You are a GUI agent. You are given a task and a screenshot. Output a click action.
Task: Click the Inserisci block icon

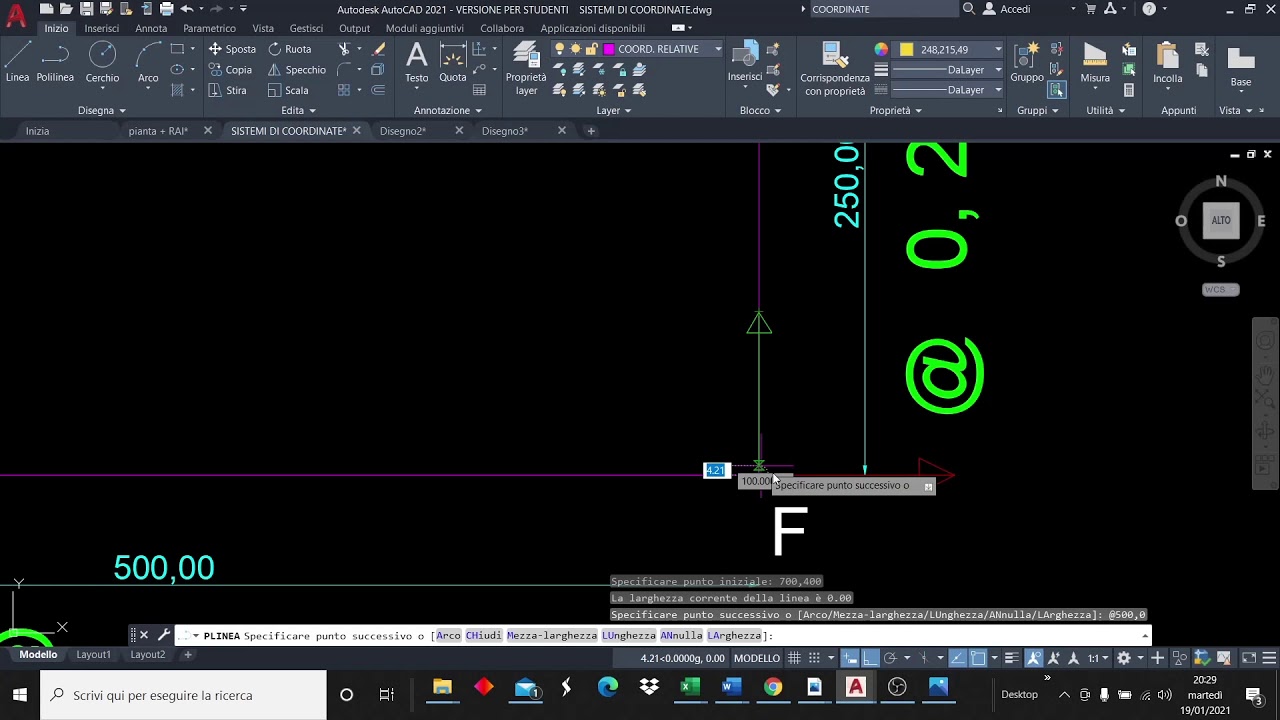[745, 62]
